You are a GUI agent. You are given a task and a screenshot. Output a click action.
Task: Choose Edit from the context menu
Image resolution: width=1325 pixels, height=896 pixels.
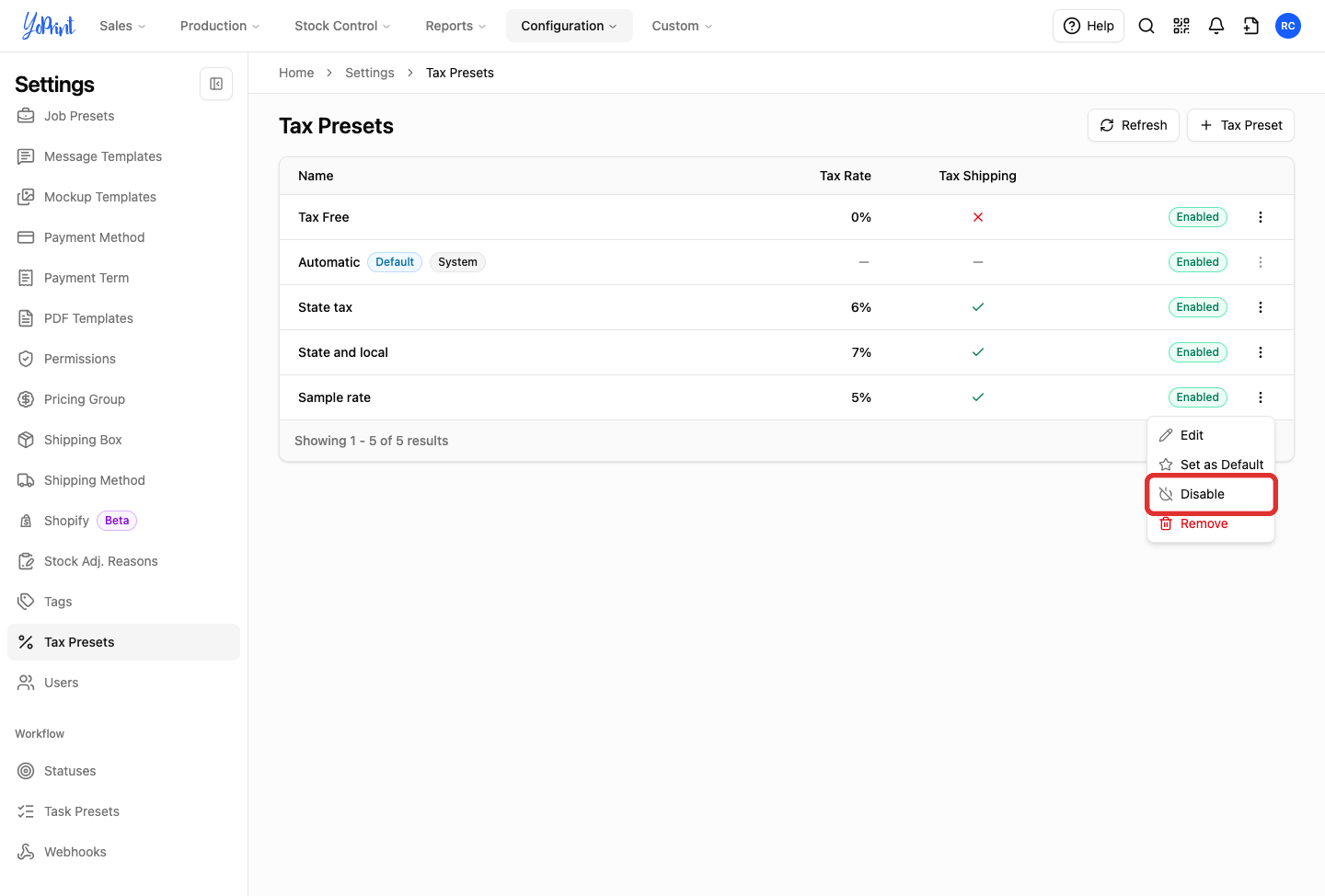(1211, 435)
